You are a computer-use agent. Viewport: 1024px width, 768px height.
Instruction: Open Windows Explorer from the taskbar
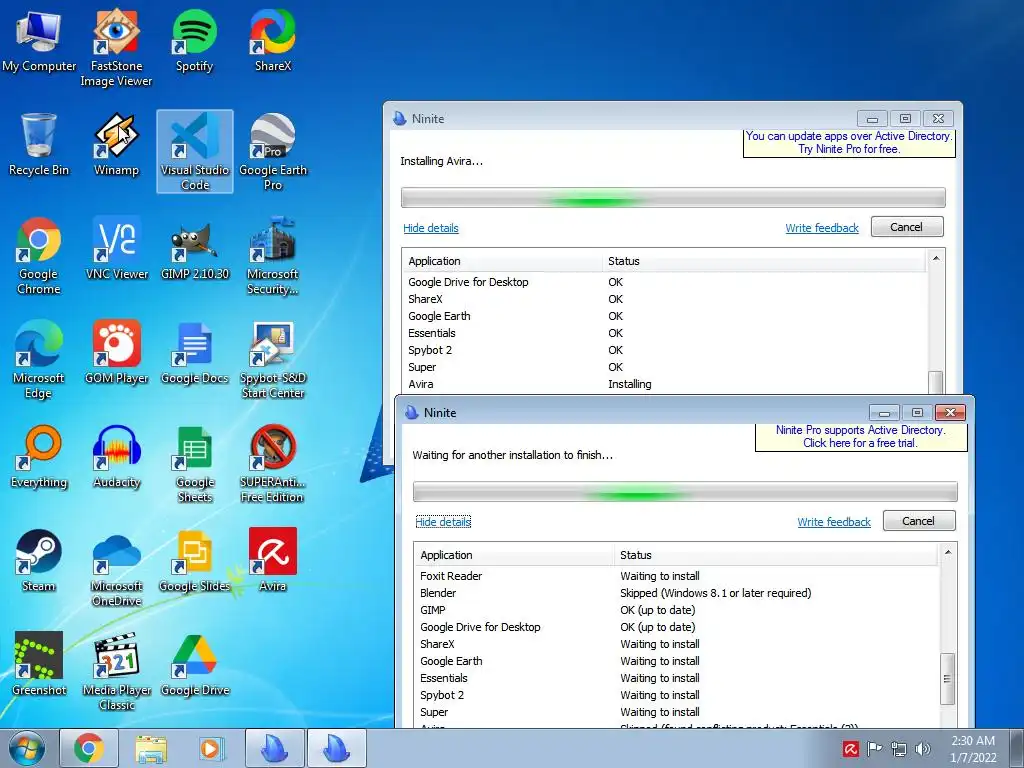click(x=151, y=748)
